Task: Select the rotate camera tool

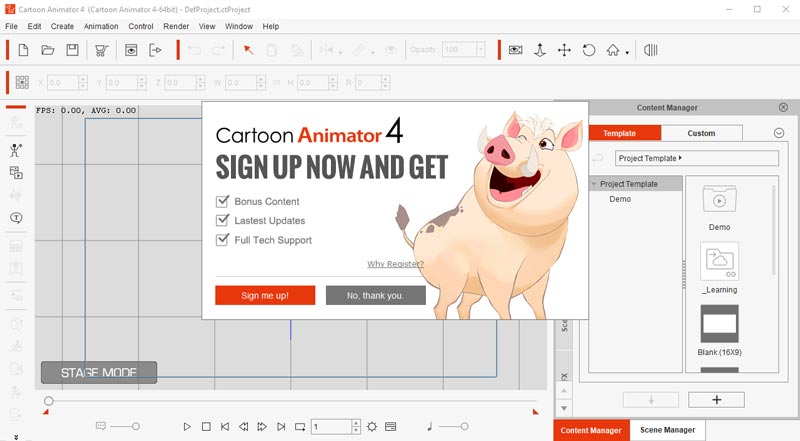Action: (x=589, y=50)
